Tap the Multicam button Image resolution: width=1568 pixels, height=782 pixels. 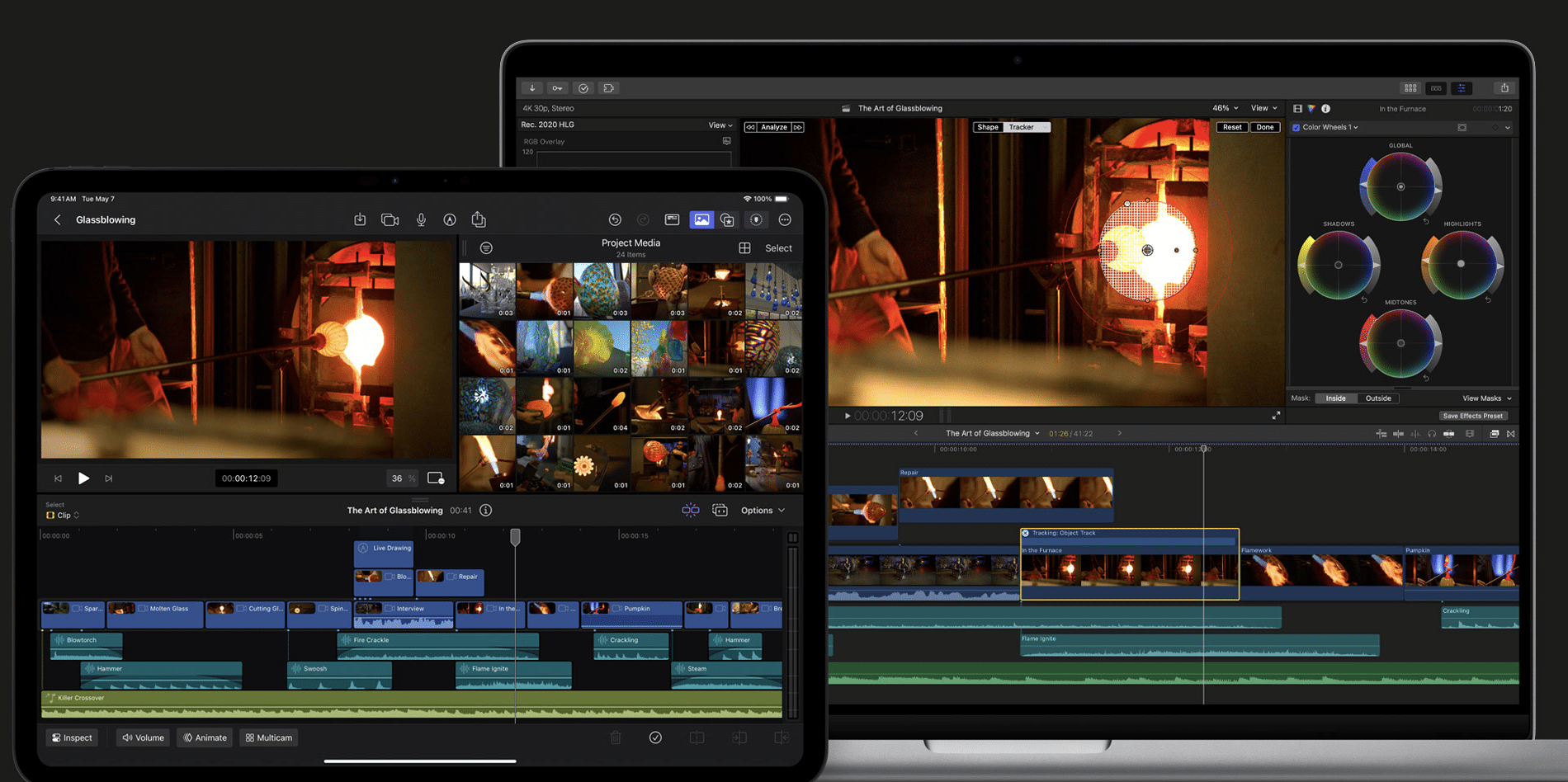[269, 737]
